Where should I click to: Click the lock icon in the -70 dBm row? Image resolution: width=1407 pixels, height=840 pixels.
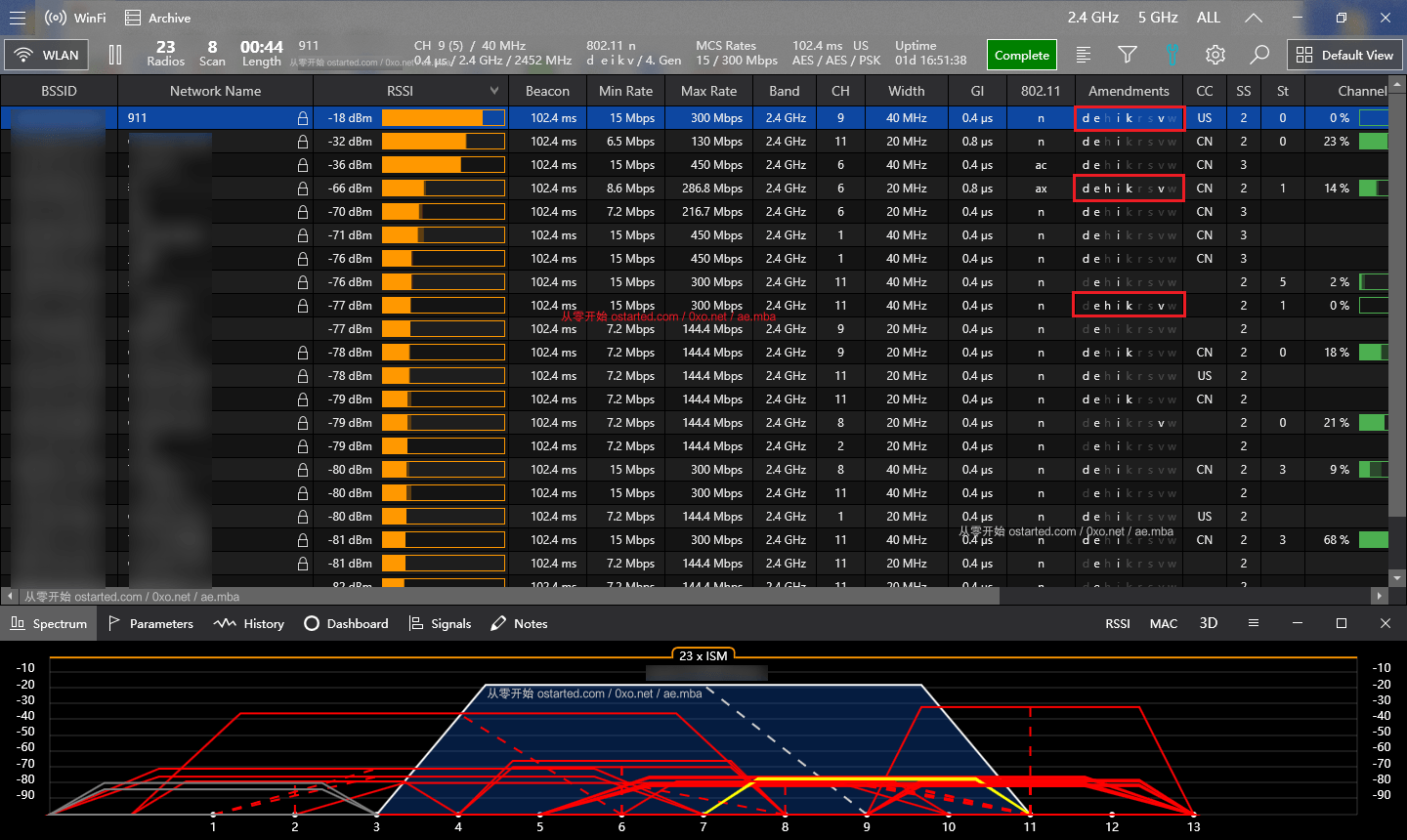(x=303, y=212)
